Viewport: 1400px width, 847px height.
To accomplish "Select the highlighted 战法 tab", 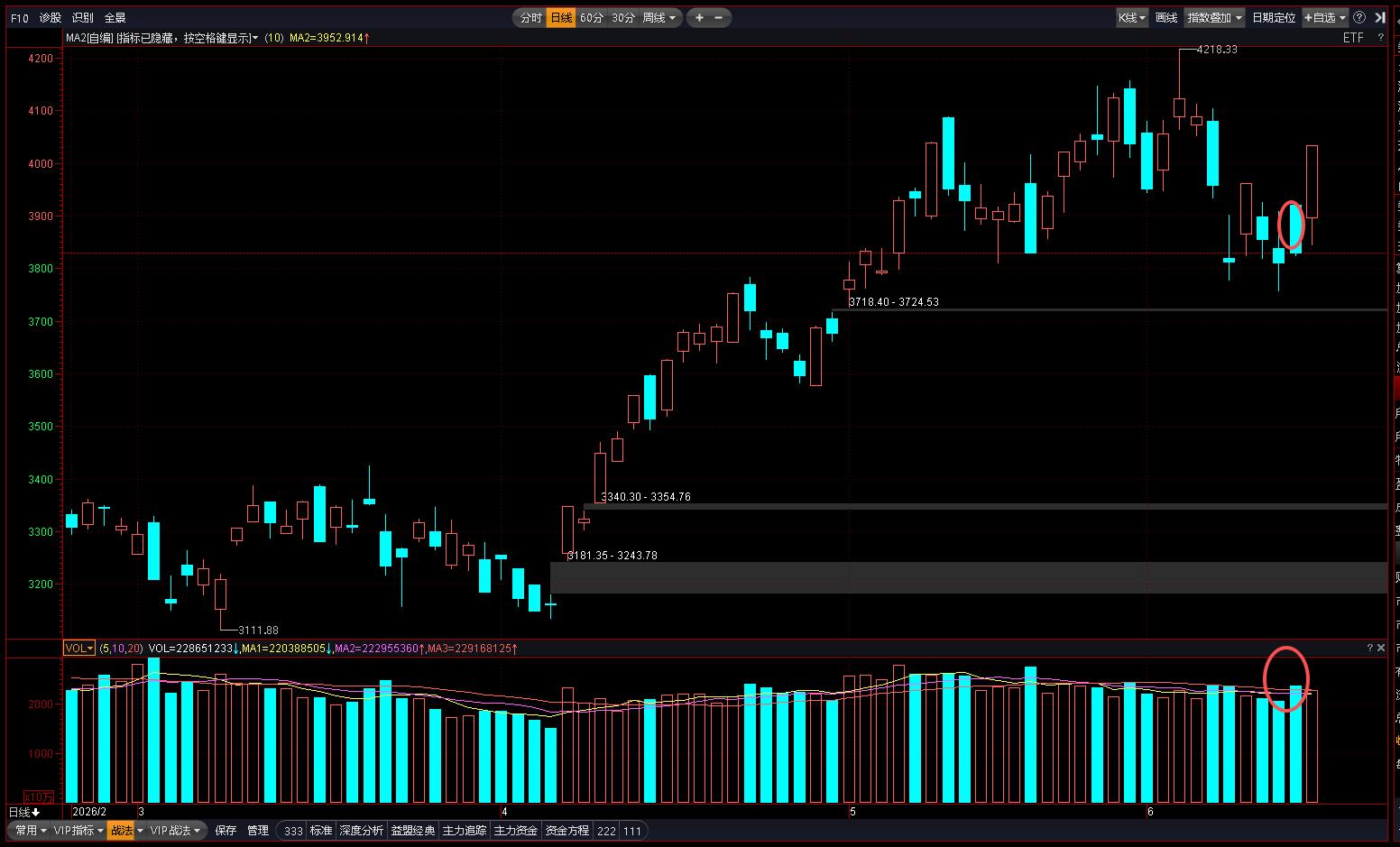I will [x=122, y=830].
